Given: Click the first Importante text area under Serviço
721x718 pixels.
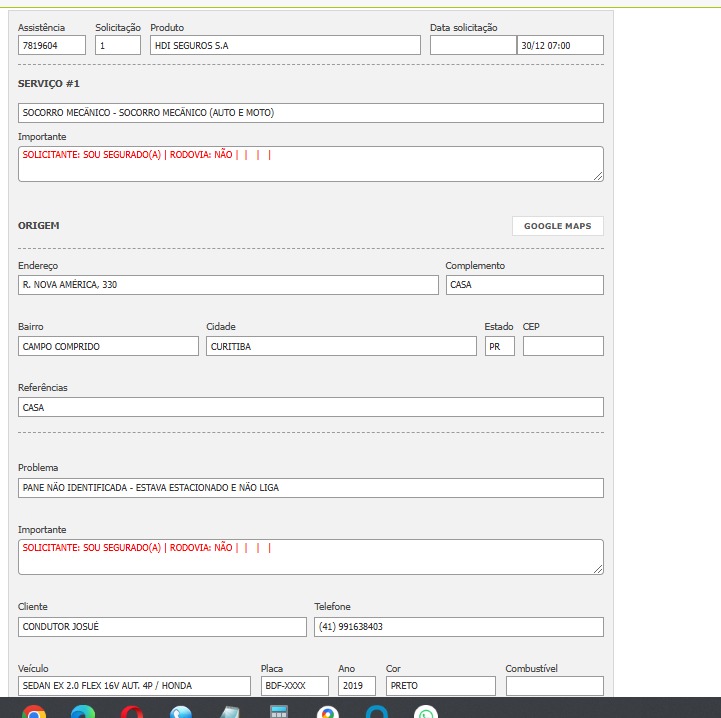Looking at the screenshot, I should pos(311,164).
